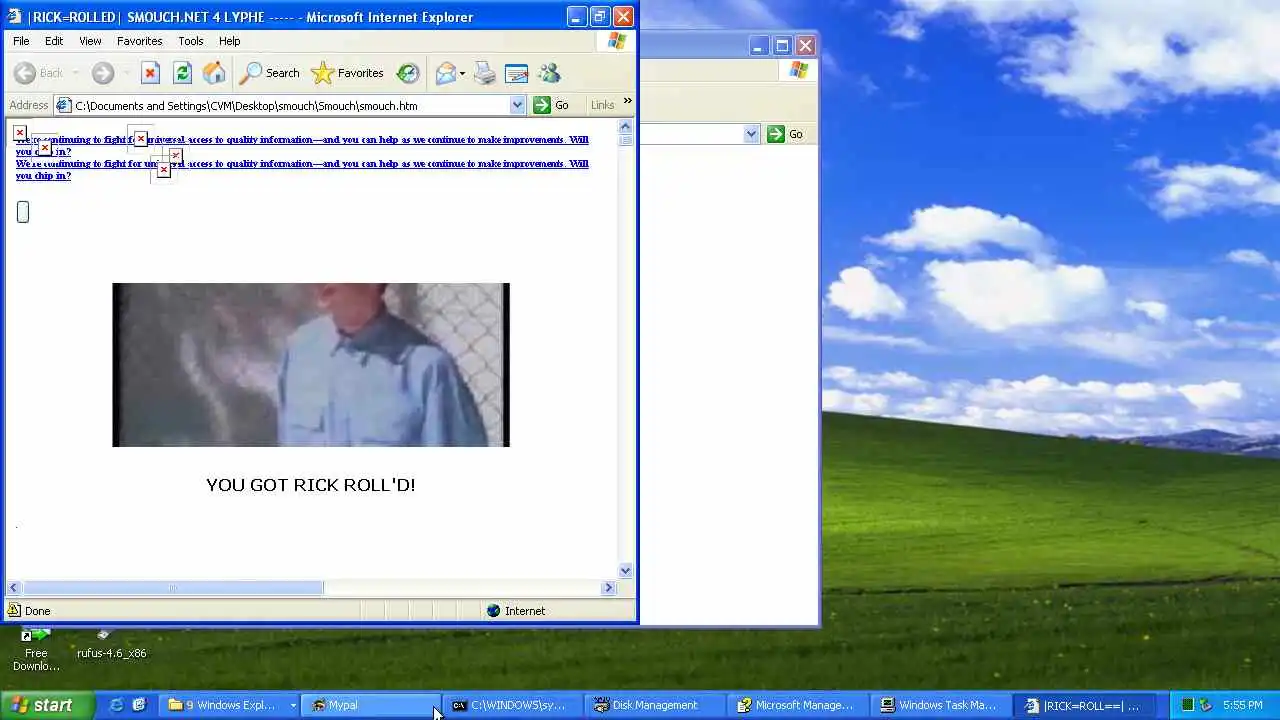
Task: Click the address field showing smouch.htm path
Action: tap(290, 105)
